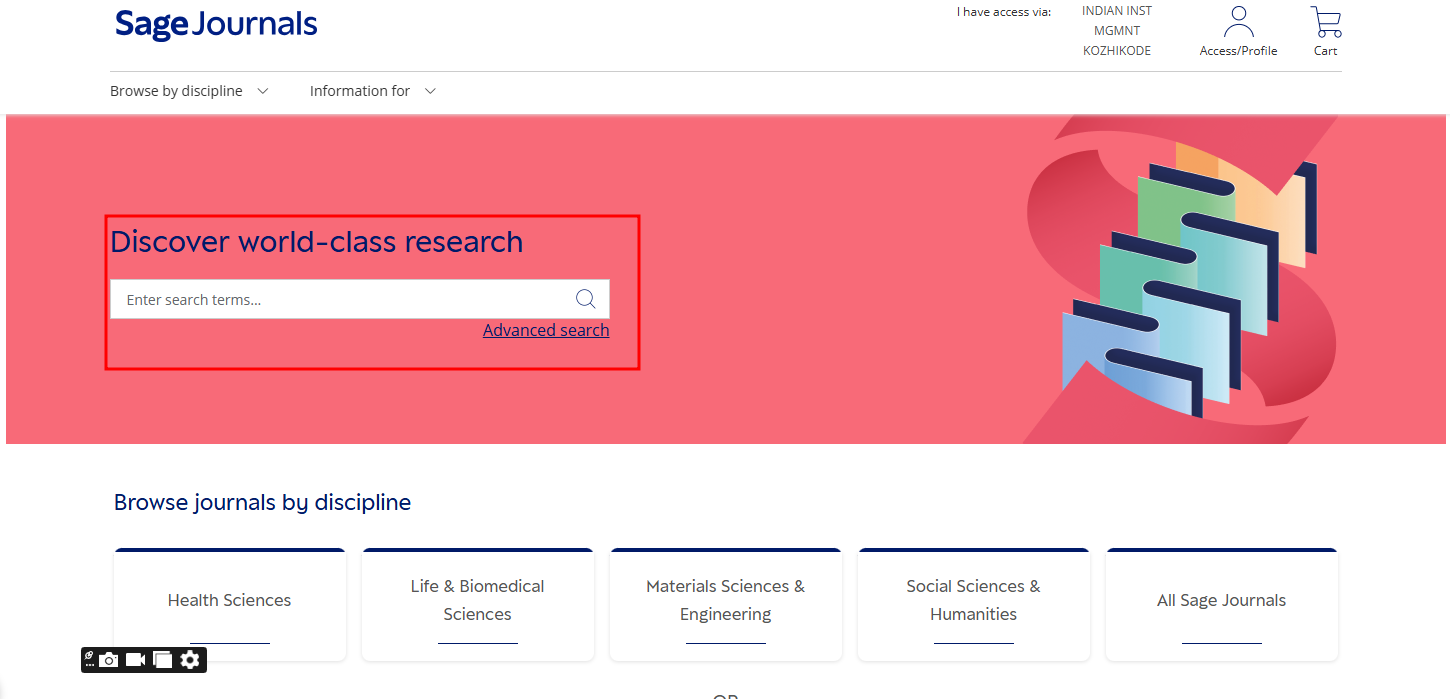Open the capture tool settings gear
The image size is (1450, 699).
[190, 660]
